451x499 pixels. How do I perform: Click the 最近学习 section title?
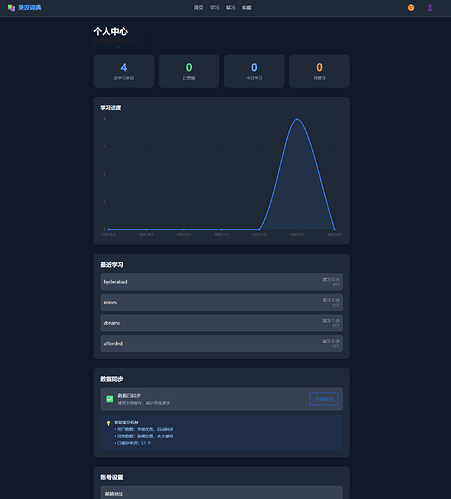point(112,265)
